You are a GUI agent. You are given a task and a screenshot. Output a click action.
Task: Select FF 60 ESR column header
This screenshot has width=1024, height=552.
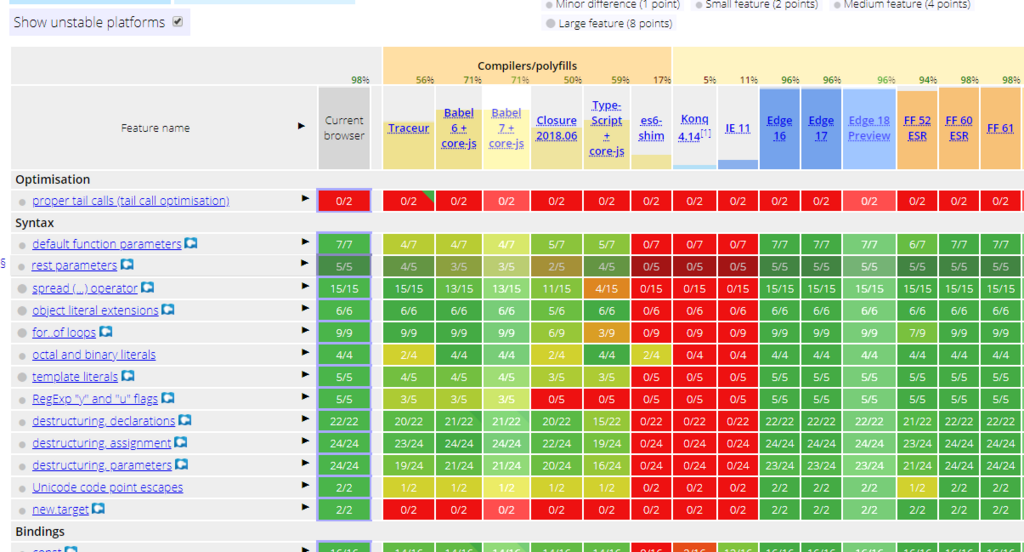coord(959,128)
